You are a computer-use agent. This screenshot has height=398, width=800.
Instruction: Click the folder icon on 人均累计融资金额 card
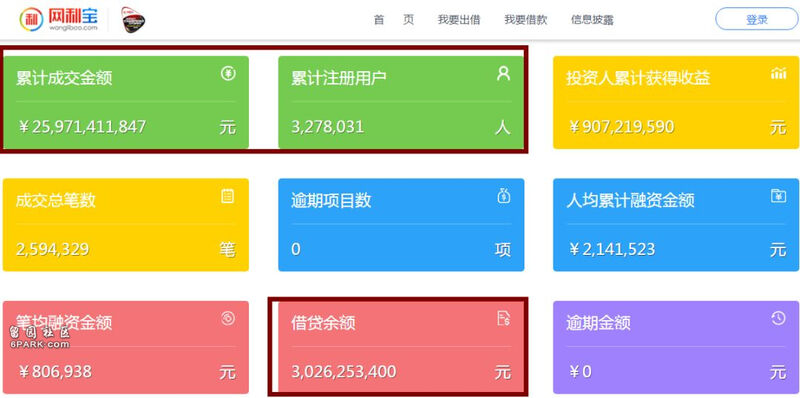[x=779, y=195]
